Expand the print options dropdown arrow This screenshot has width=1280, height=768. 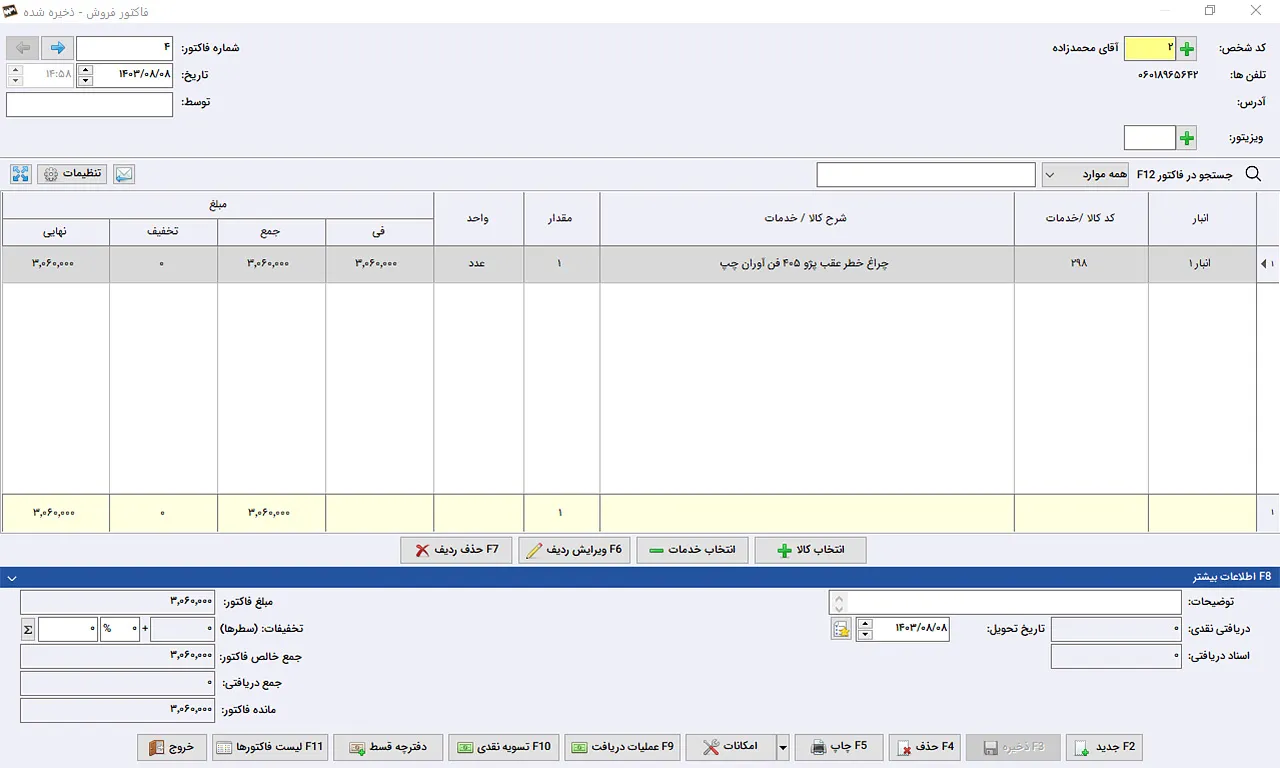pos(783,747)
